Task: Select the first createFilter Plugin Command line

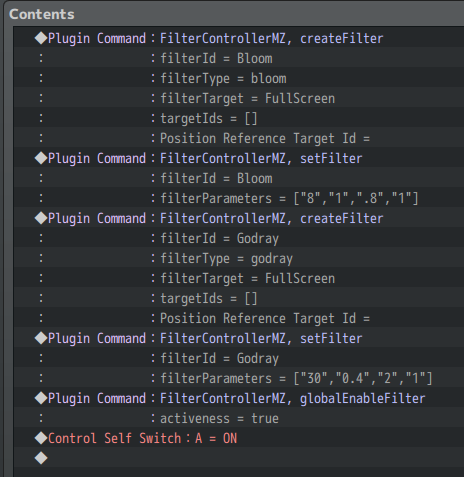Action: [239, 38]
